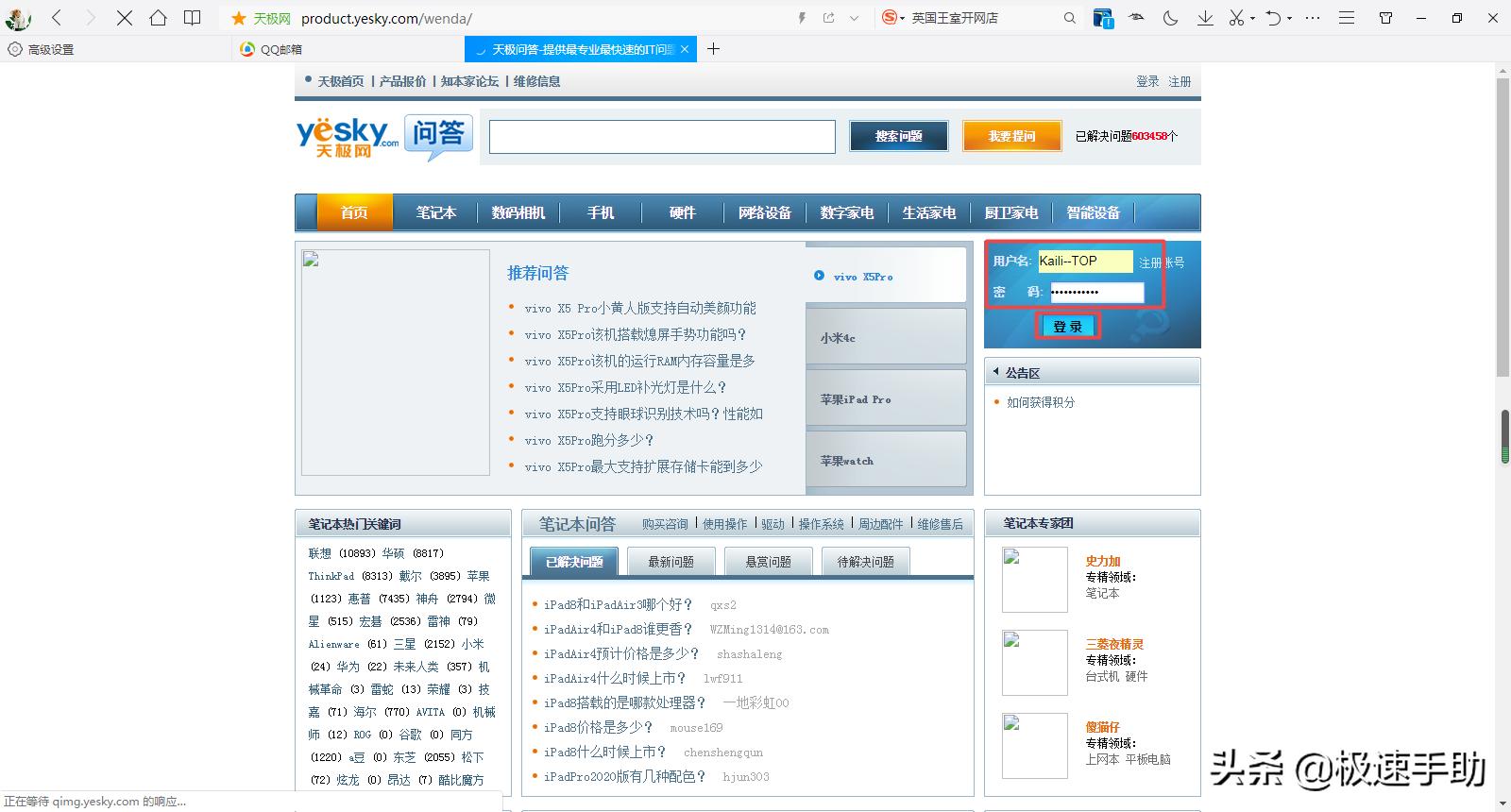Image resolution: width=1511 pixels, height=812 pixels.
Task: Click the 搜索问题 button
Action: tap(898, 136)
